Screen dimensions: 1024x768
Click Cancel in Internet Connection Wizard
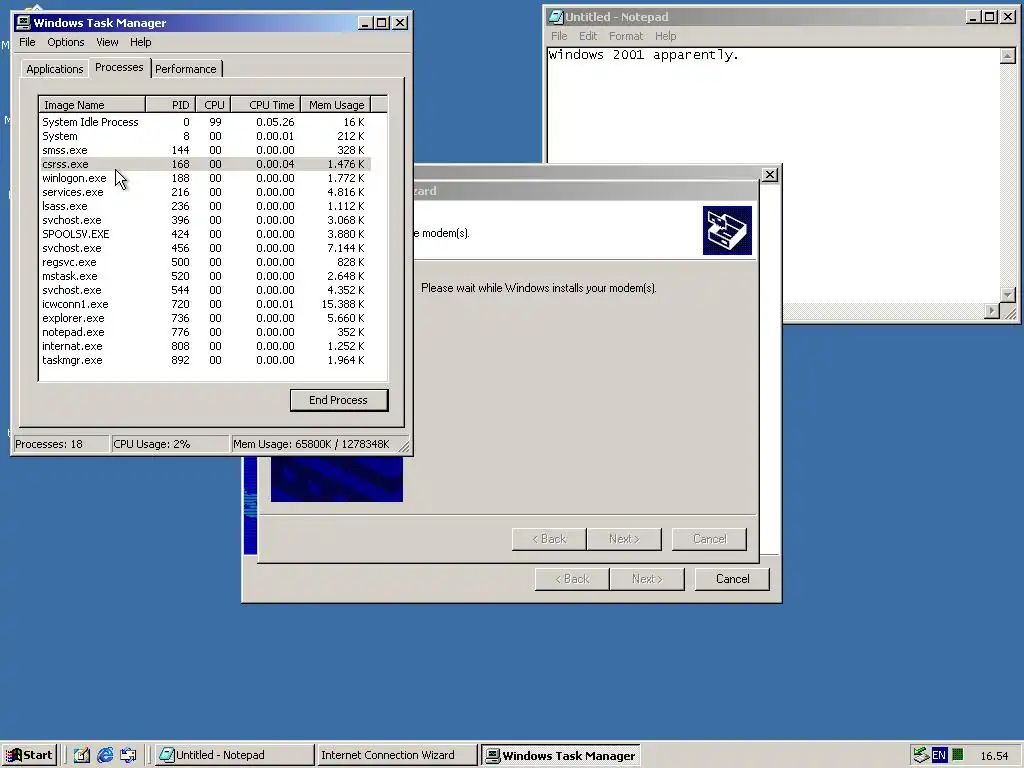coord(732,579)
